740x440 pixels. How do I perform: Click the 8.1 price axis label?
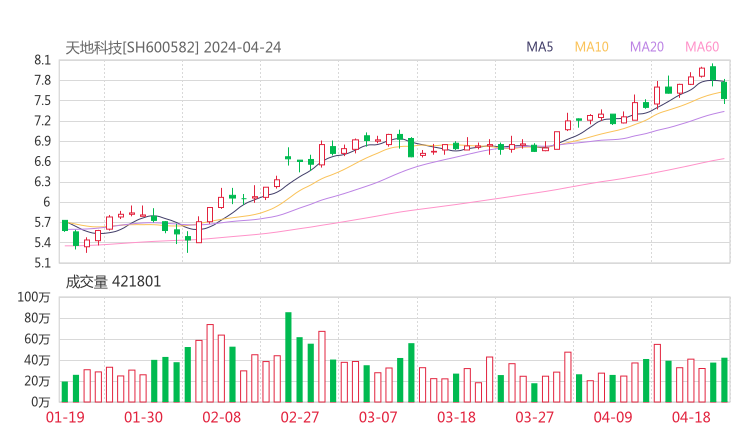point(42,60)
